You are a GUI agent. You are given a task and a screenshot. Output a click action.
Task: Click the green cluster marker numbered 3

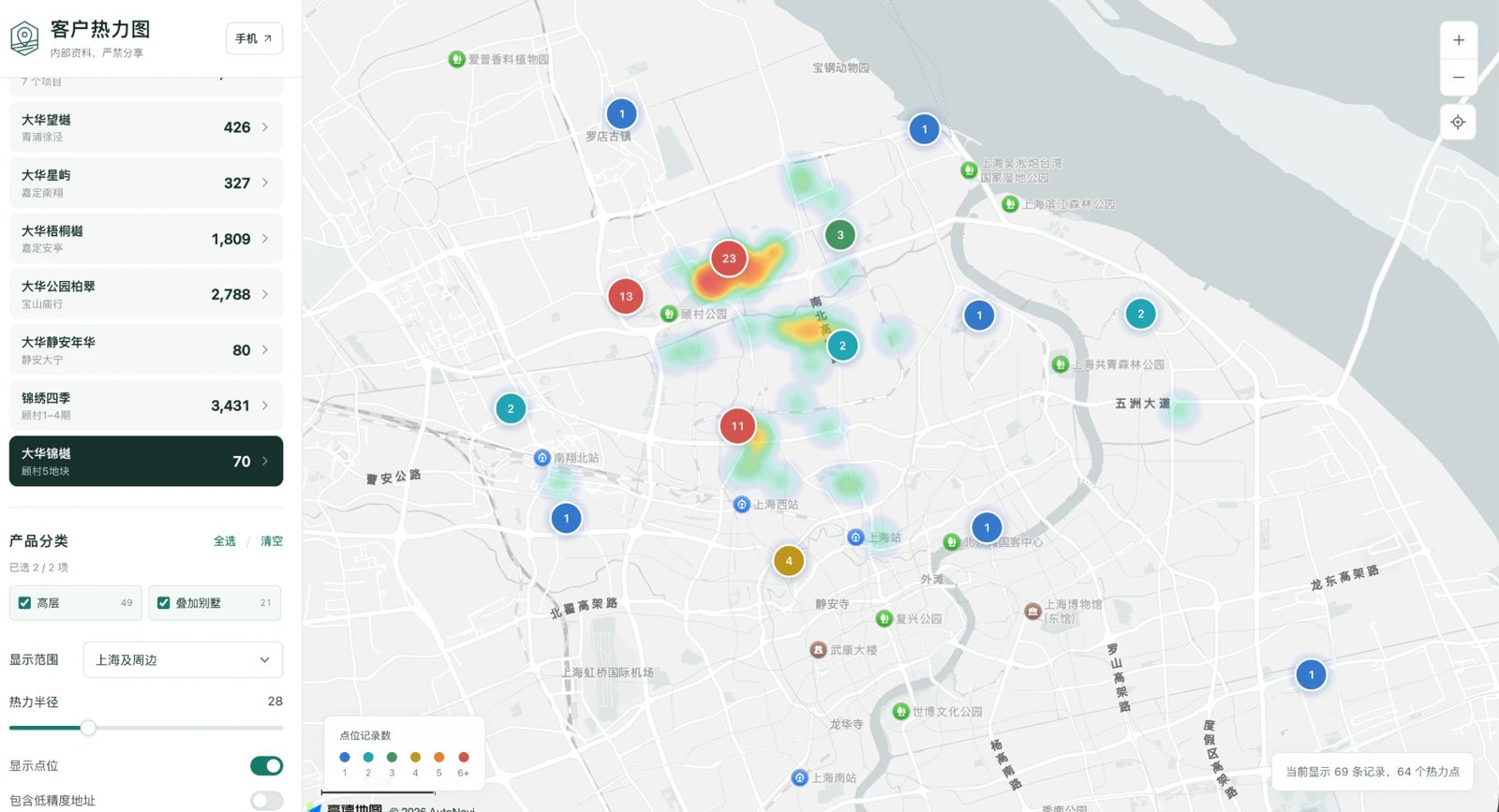[840, 235]
